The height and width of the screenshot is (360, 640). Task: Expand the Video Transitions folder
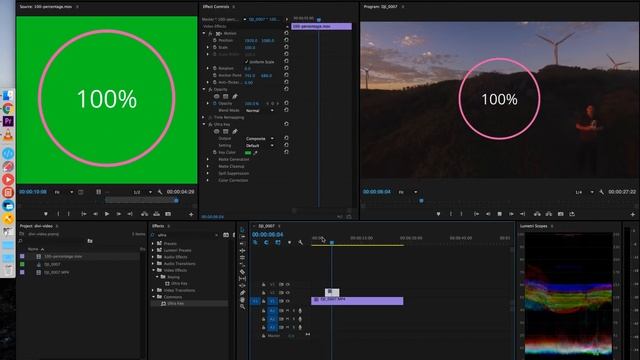click(x=153, y=290)
